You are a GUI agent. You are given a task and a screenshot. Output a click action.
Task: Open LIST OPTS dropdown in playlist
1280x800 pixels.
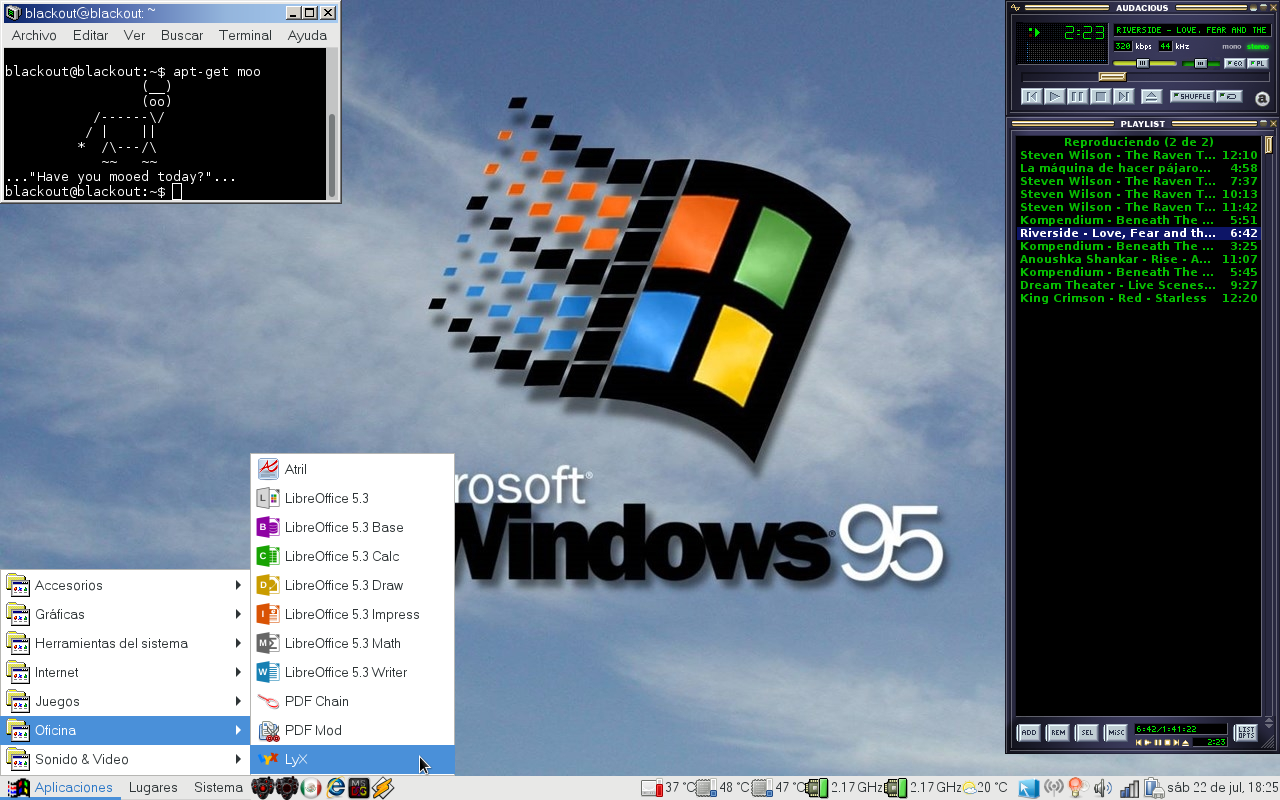[1246, 733]
